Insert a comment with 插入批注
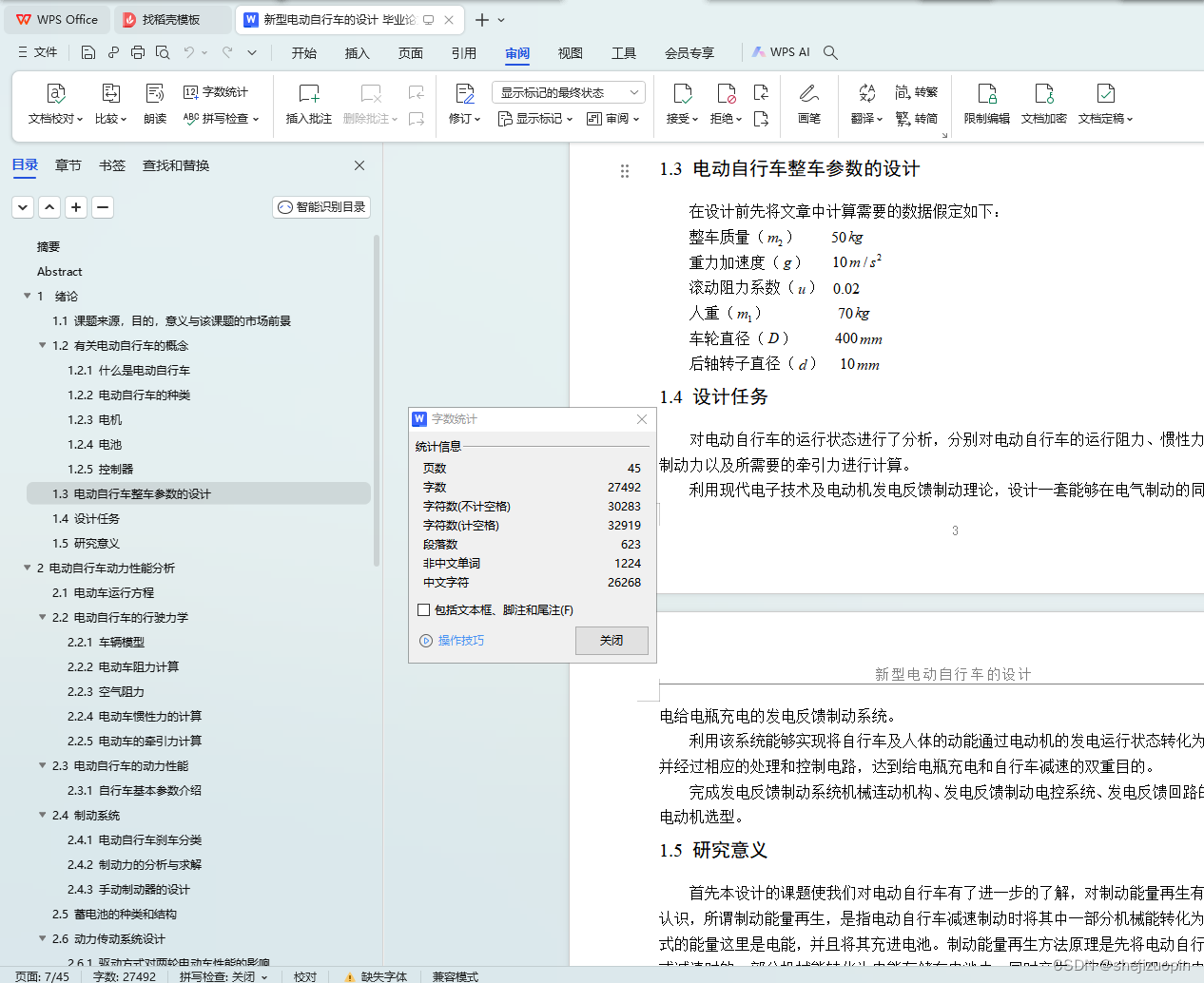Image resolution: width=1204 pixels, height=983 pixels. click(x=309, y=104)
